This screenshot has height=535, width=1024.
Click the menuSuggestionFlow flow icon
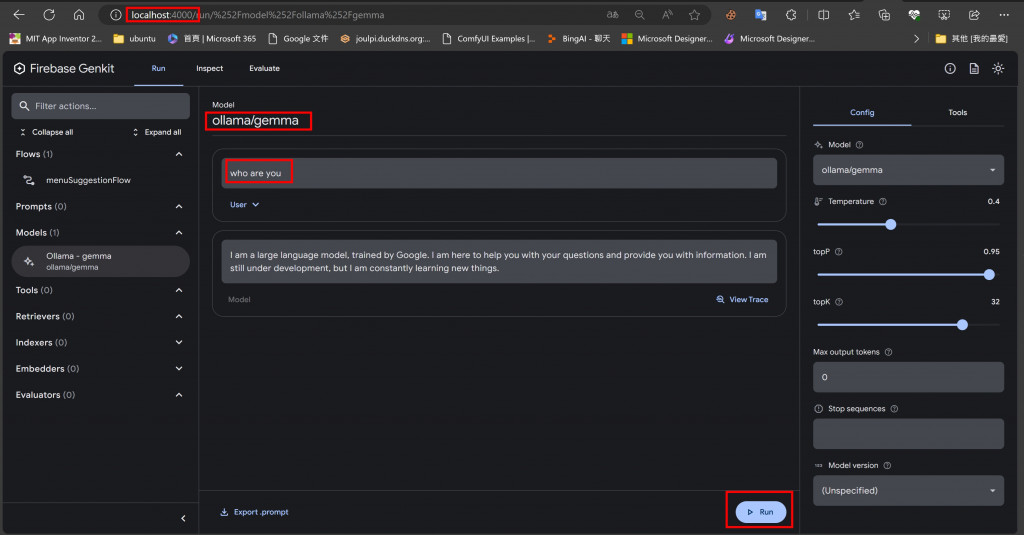pyautogui.click(x=29, y=180)
